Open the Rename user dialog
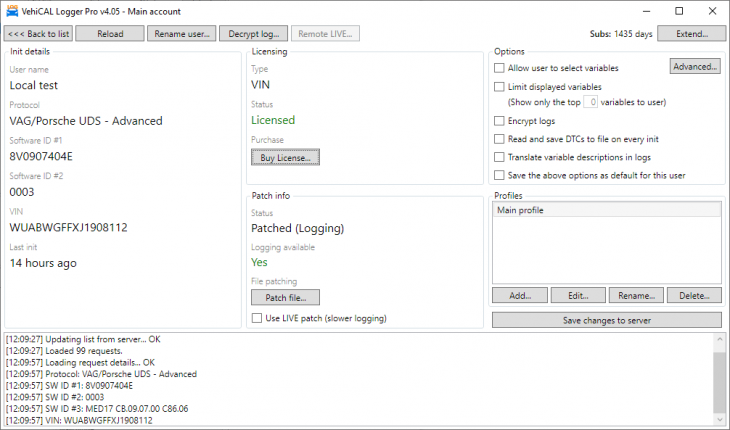 tap(181, 34)
